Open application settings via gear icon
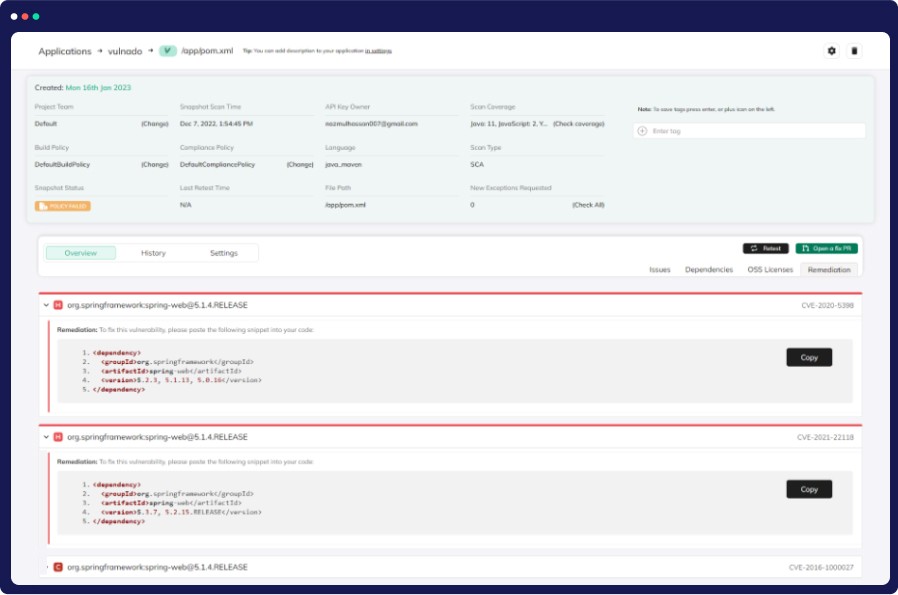The image size is (898, 595). tap(831, 51)
